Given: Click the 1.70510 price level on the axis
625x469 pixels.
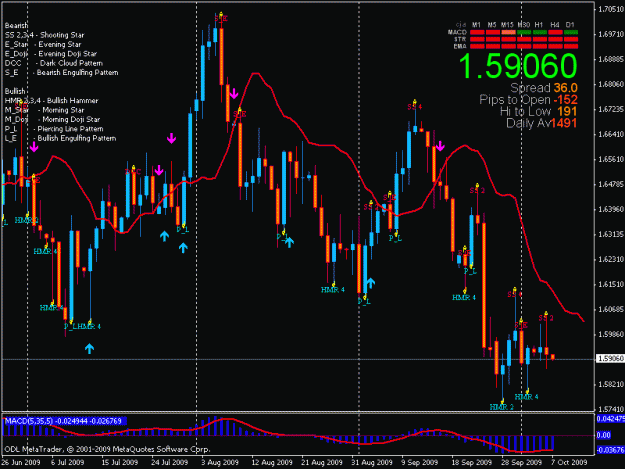Looking at the screenshot, I should coord(611,9).
